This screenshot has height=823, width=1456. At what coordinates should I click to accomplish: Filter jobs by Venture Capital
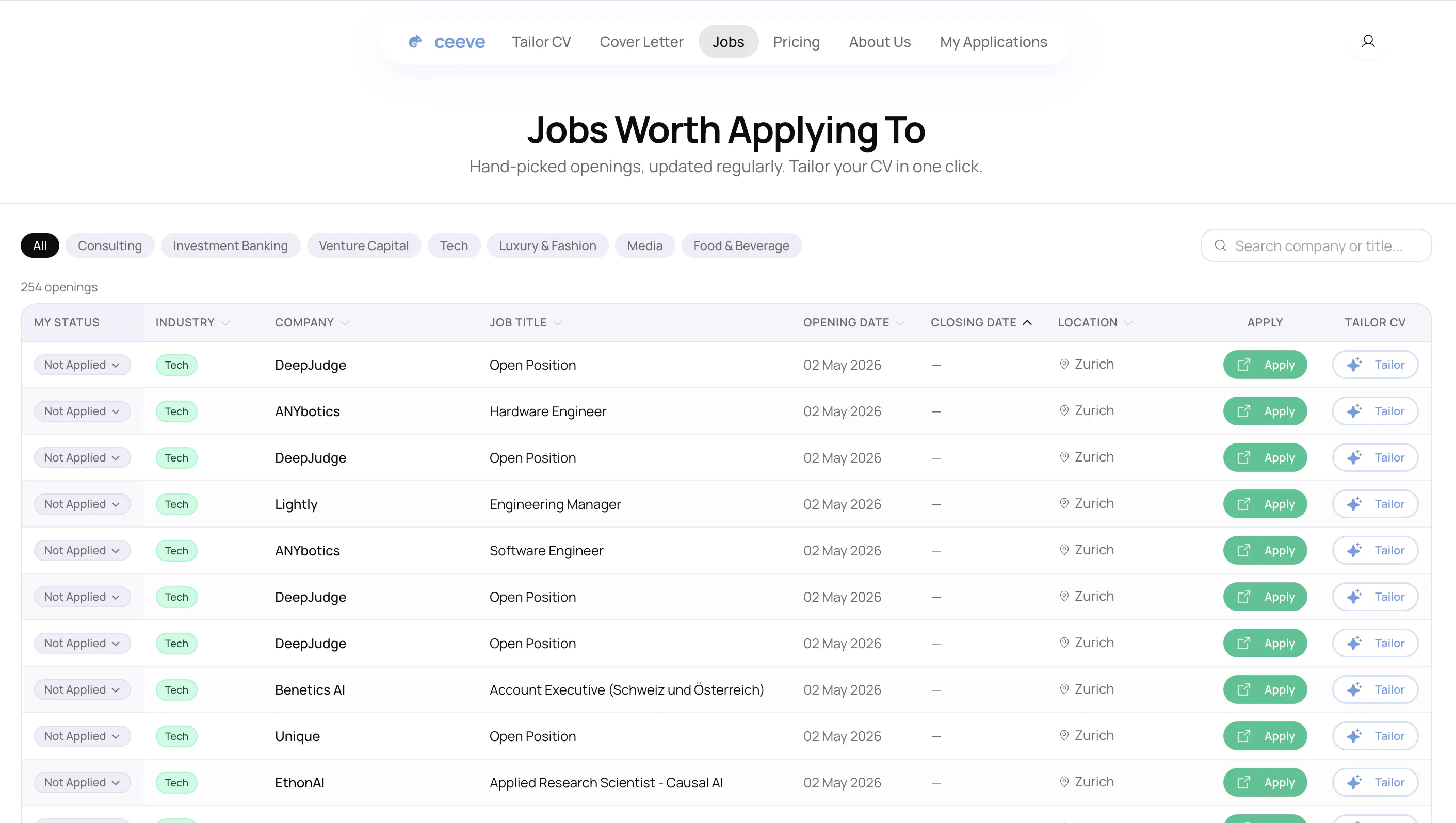click(364, 245)
